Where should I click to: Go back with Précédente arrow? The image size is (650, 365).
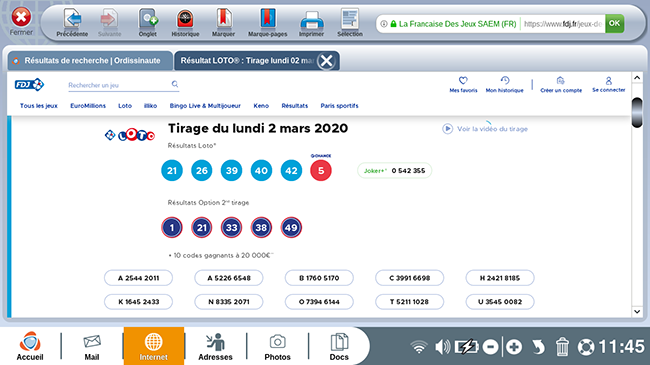tap(72, 23)
